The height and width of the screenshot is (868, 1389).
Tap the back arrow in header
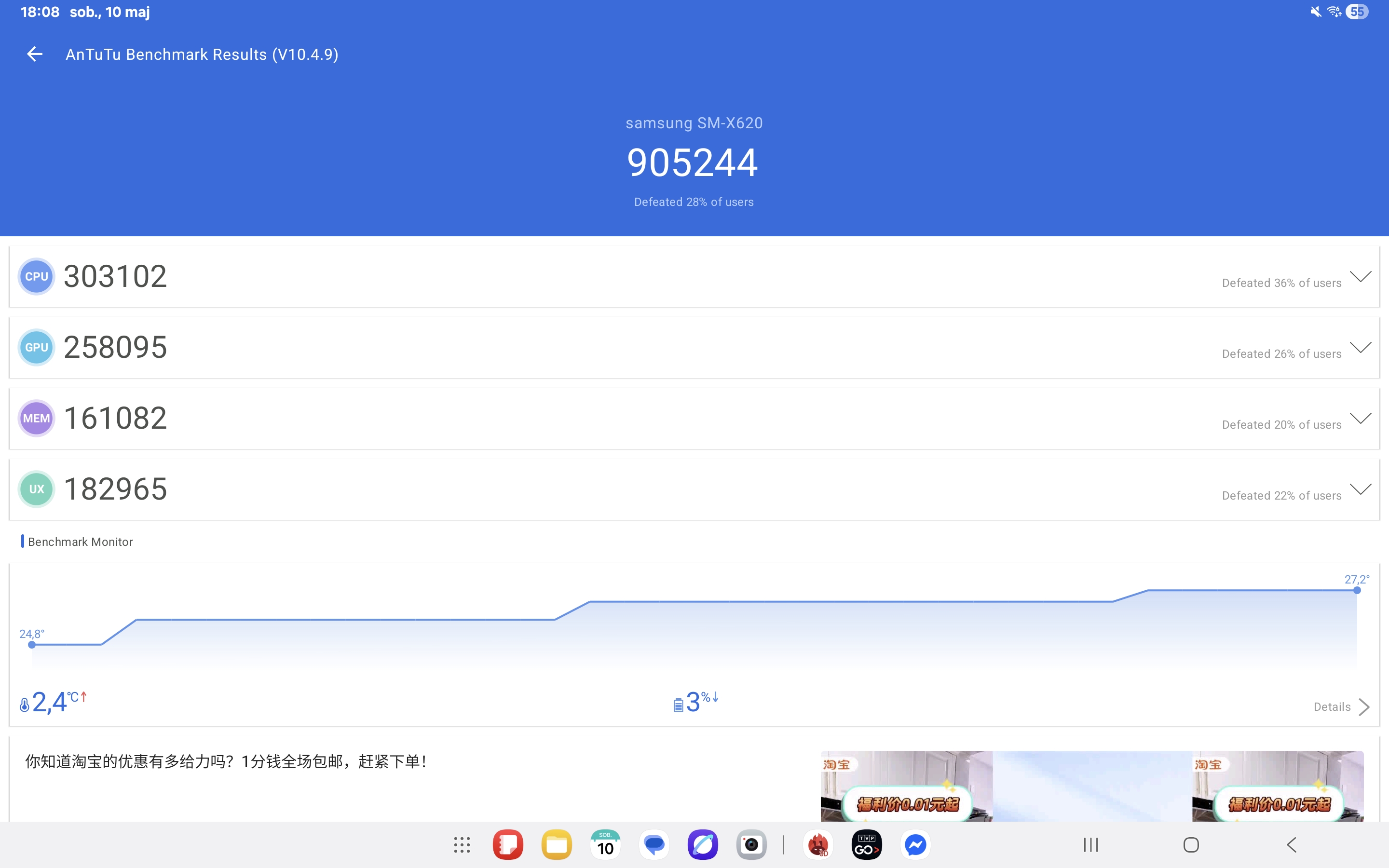tap(35, 54)
